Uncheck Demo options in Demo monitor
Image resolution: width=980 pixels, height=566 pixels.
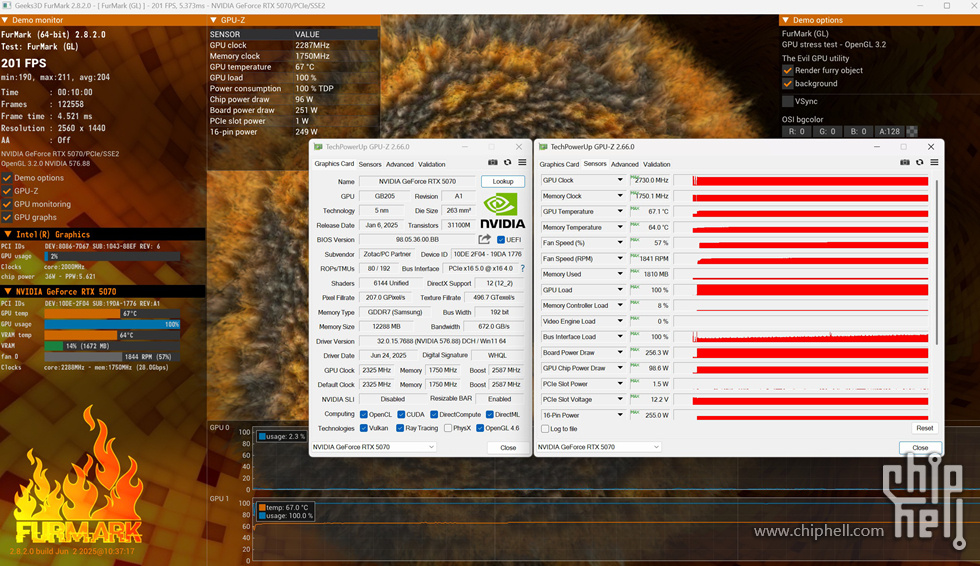(7, 177)
